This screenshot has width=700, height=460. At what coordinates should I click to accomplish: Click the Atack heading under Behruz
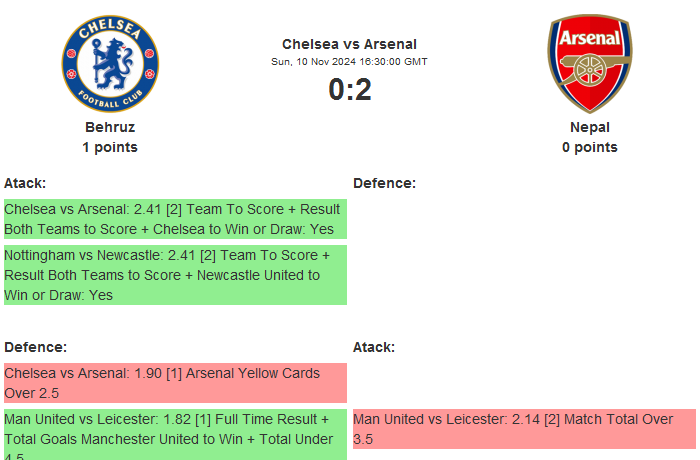(25, 183)
